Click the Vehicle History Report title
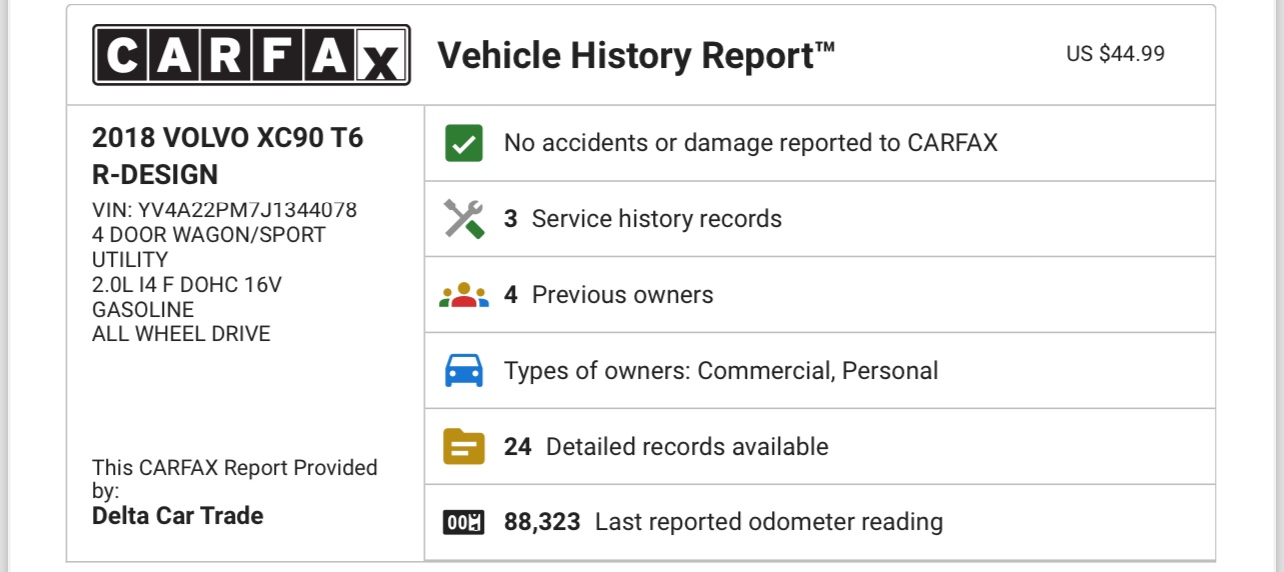 tap(636, 55)
